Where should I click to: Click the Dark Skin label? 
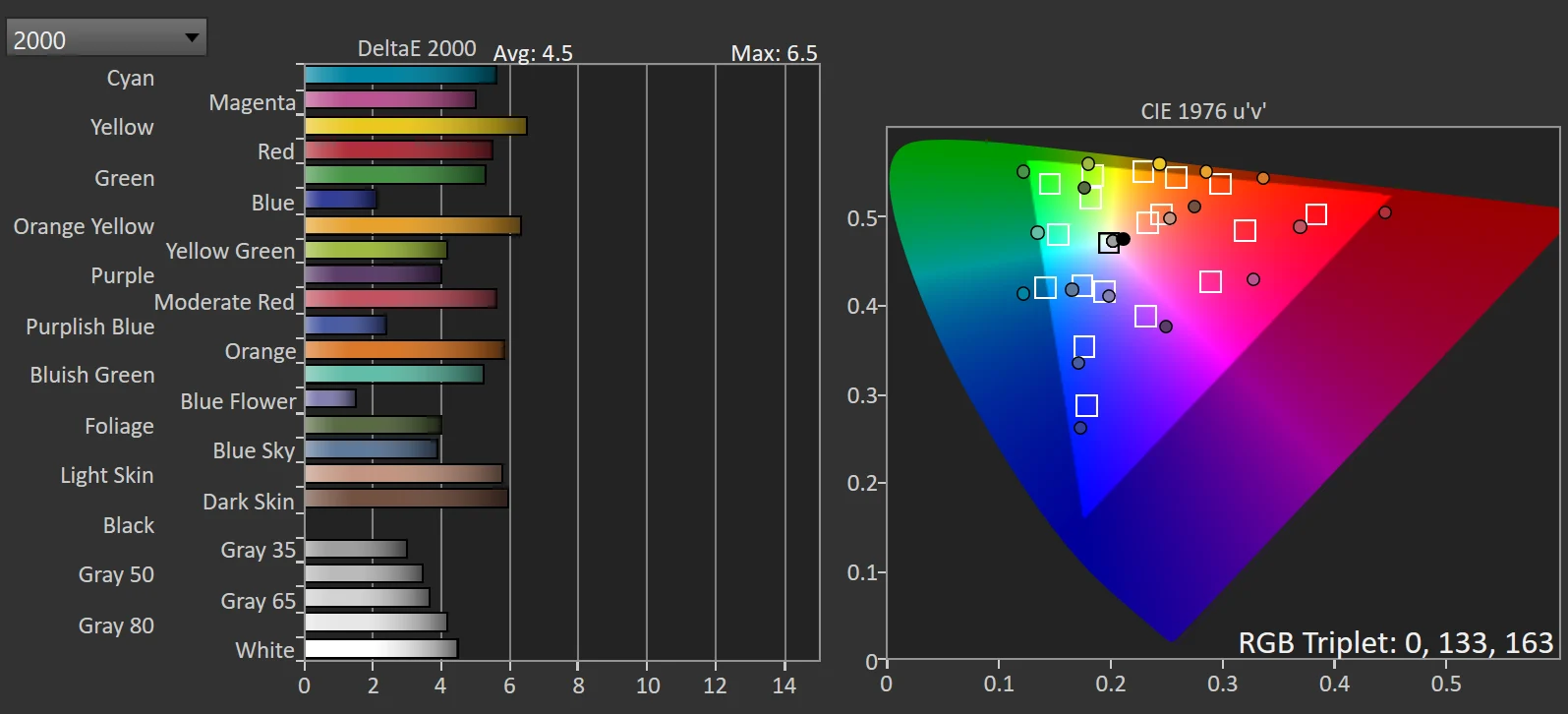click(249, 502)
